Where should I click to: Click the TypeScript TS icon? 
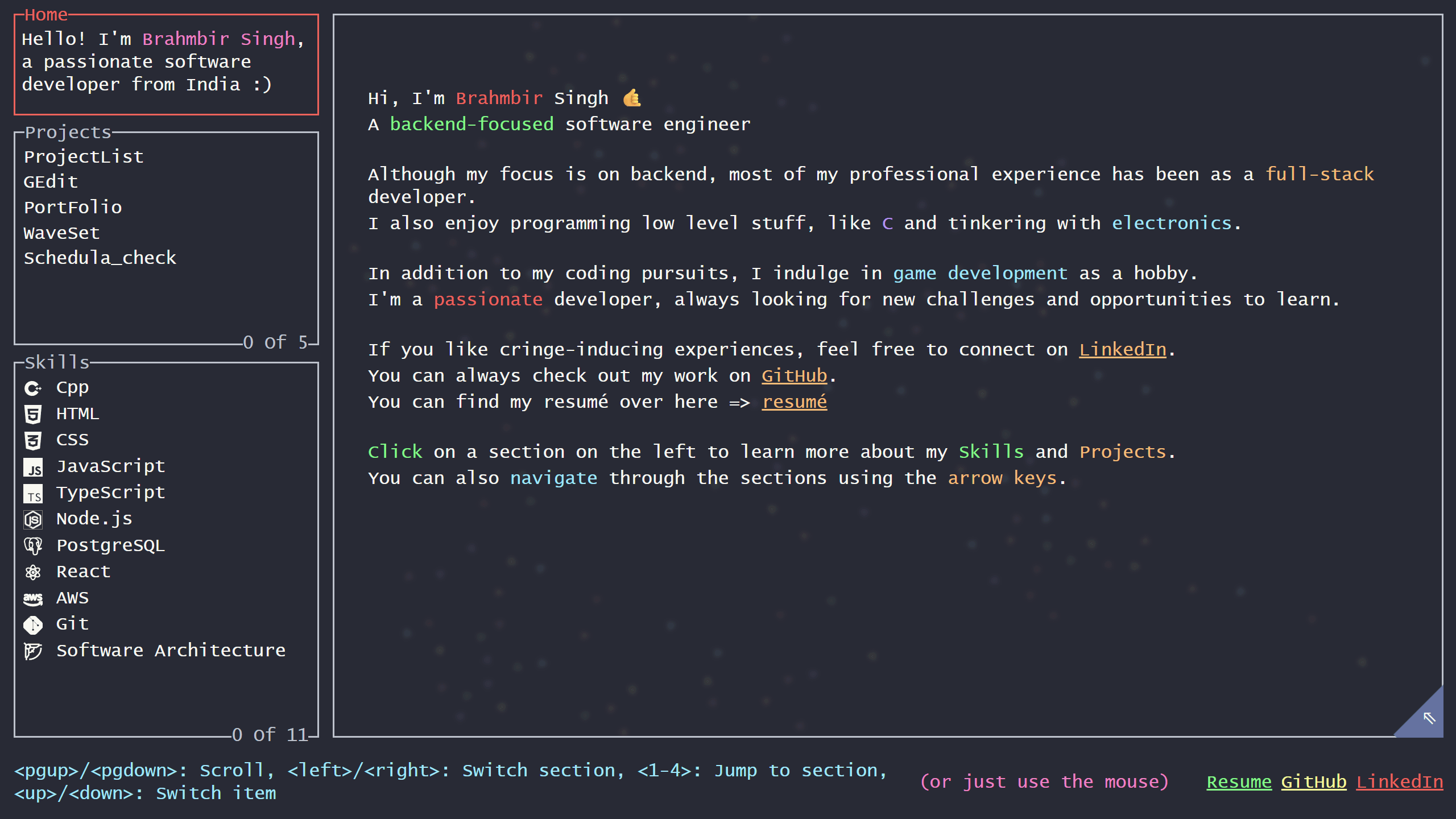33,494
